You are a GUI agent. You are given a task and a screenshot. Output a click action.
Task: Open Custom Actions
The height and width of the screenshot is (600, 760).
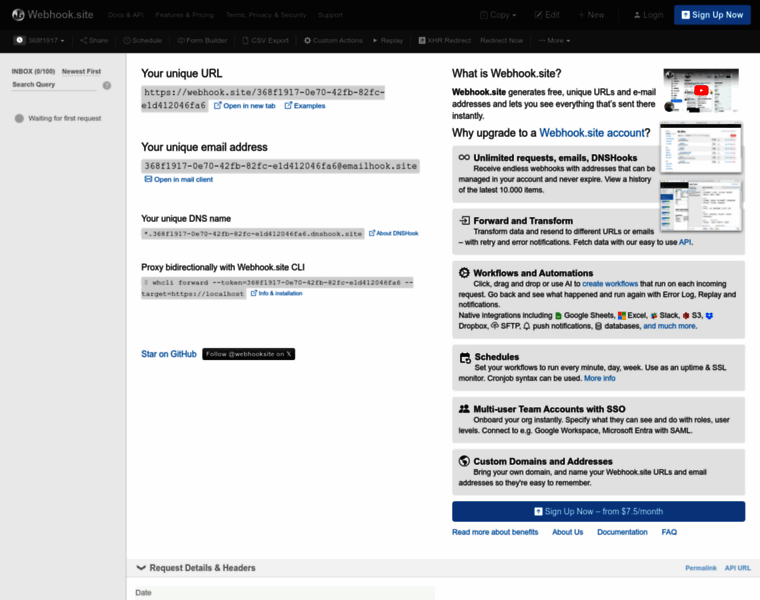[333, 40]
